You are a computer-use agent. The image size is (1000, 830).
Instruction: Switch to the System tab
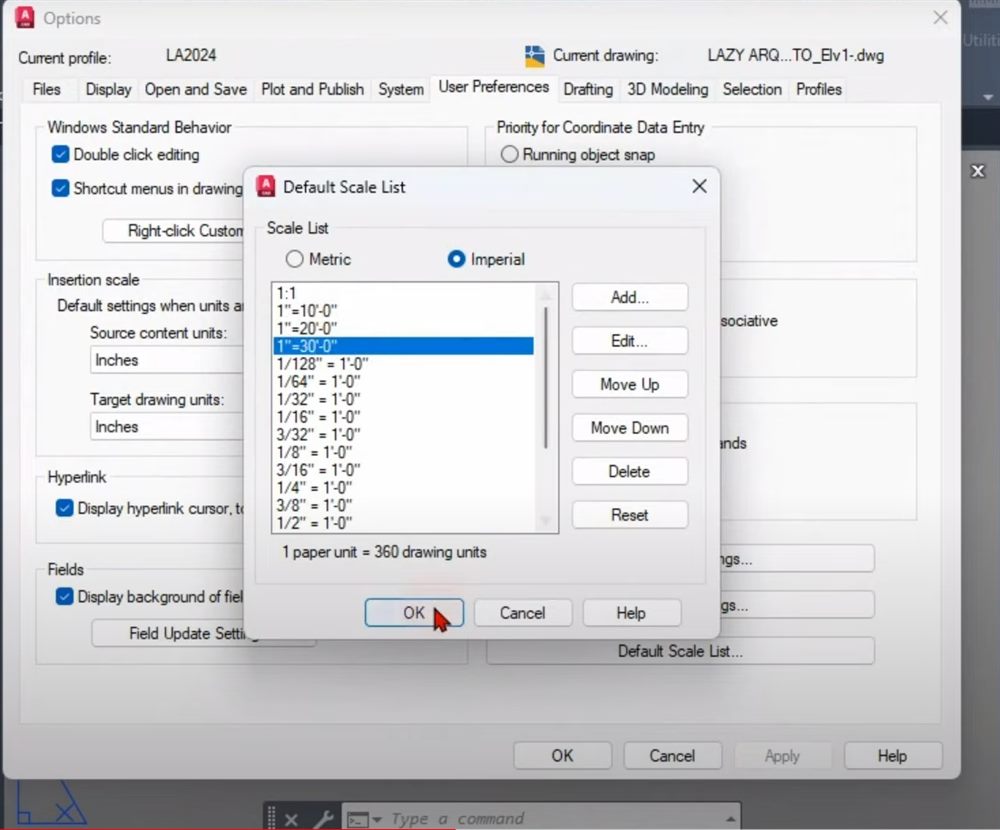pos(401,89)
